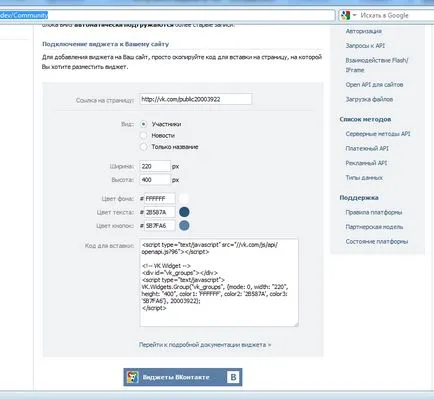This screenshot has width=434, height=399.
Task: Click inside the embed code textarea
Action: pos(219,283)
